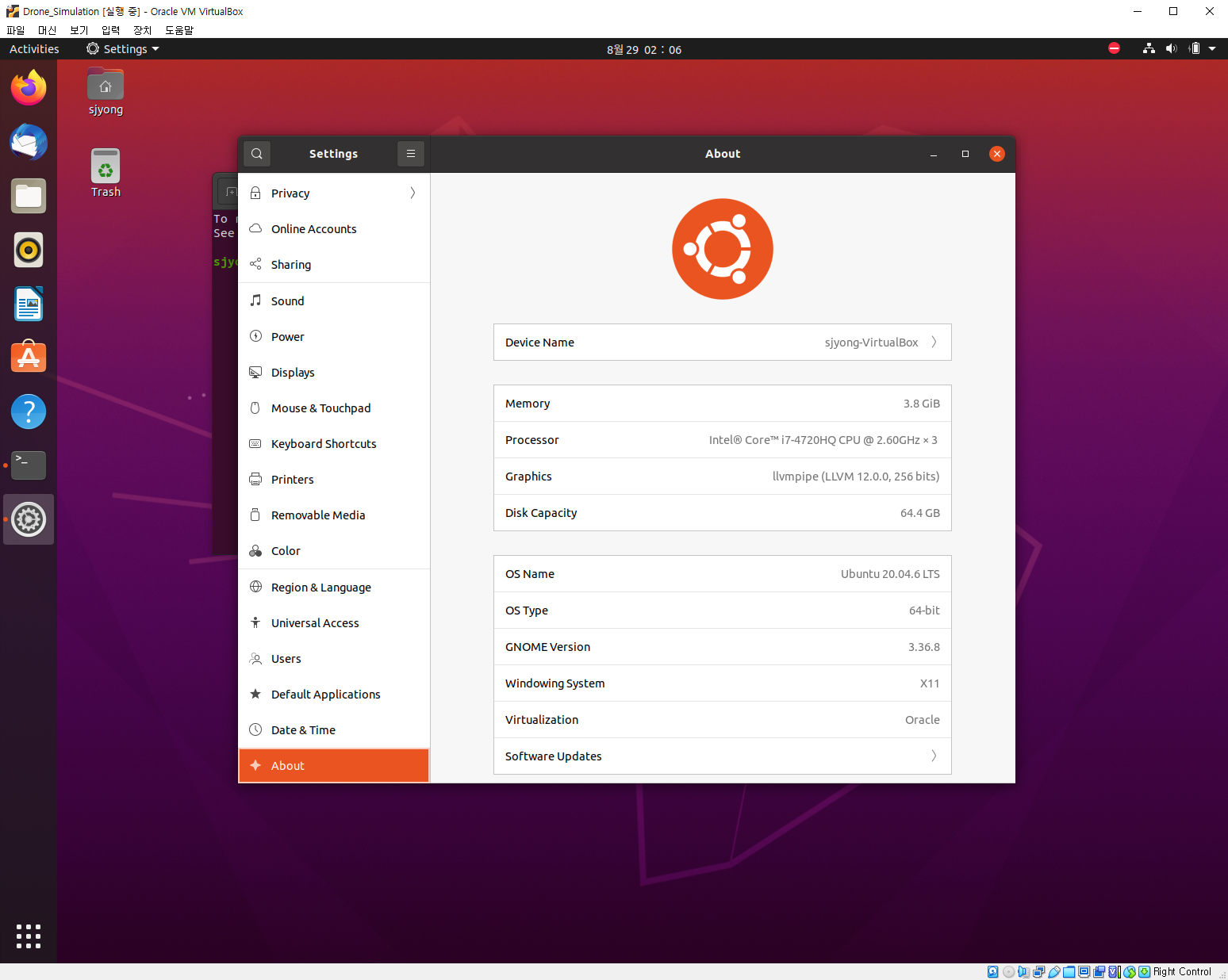
Task: Click the Right Control host key indicator
Action: click(x=1182, y=971)
